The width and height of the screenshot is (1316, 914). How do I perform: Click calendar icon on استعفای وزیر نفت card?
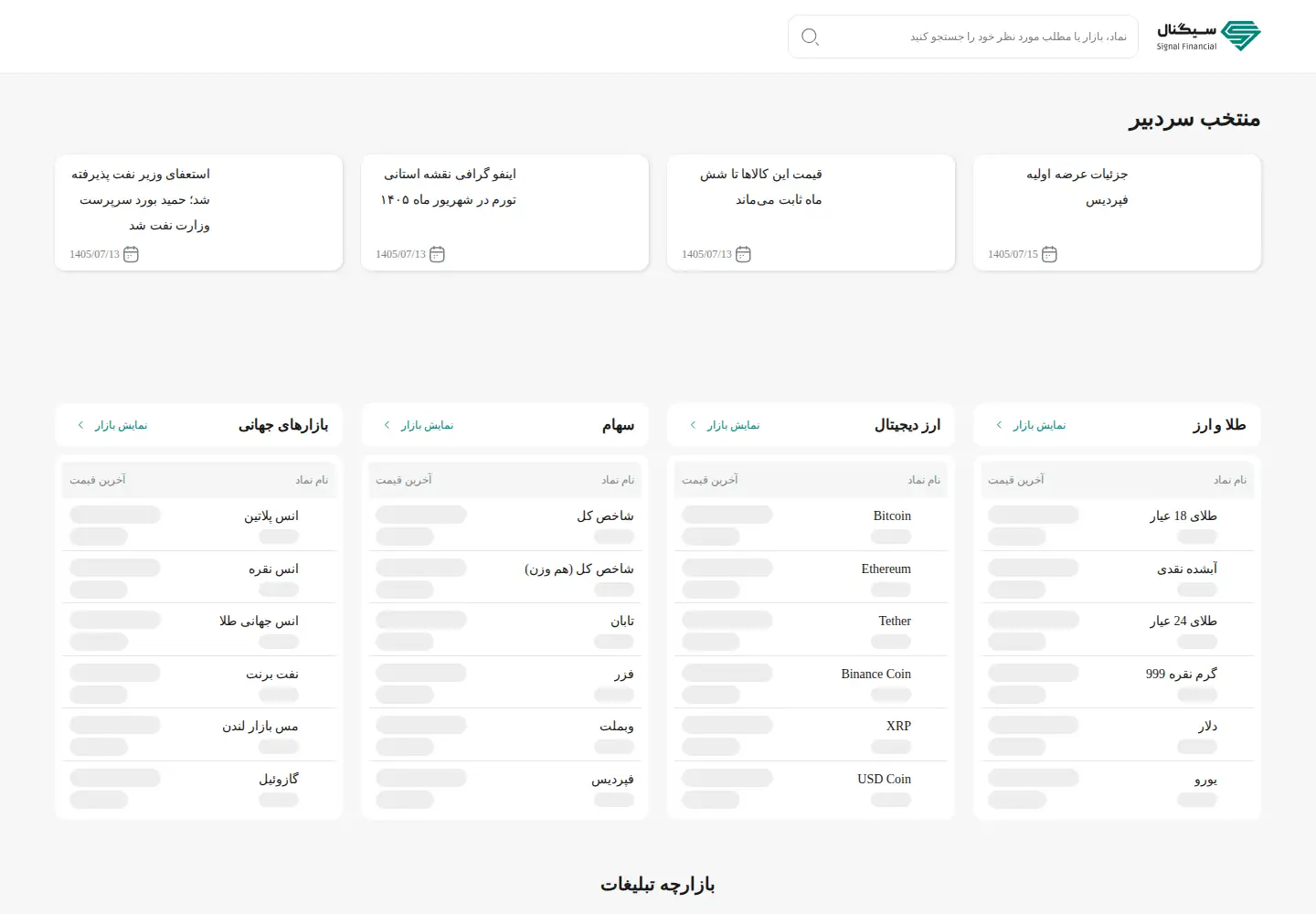tap(131, 254)
